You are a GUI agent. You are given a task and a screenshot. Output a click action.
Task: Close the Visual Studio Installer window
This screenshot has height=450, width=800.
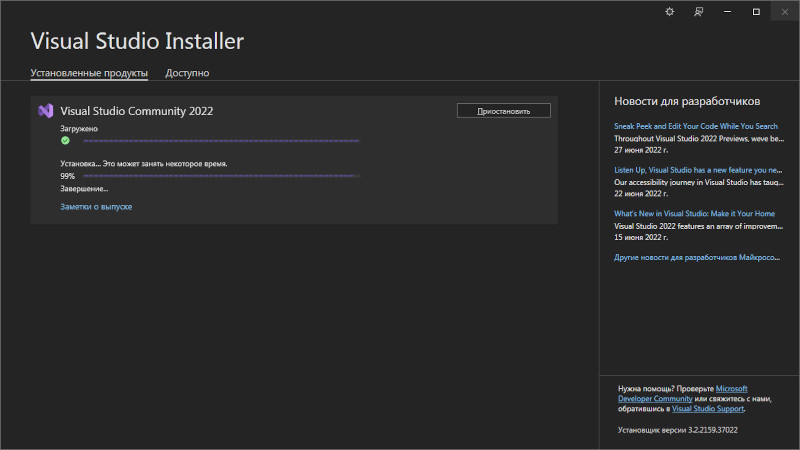[785, 12]
